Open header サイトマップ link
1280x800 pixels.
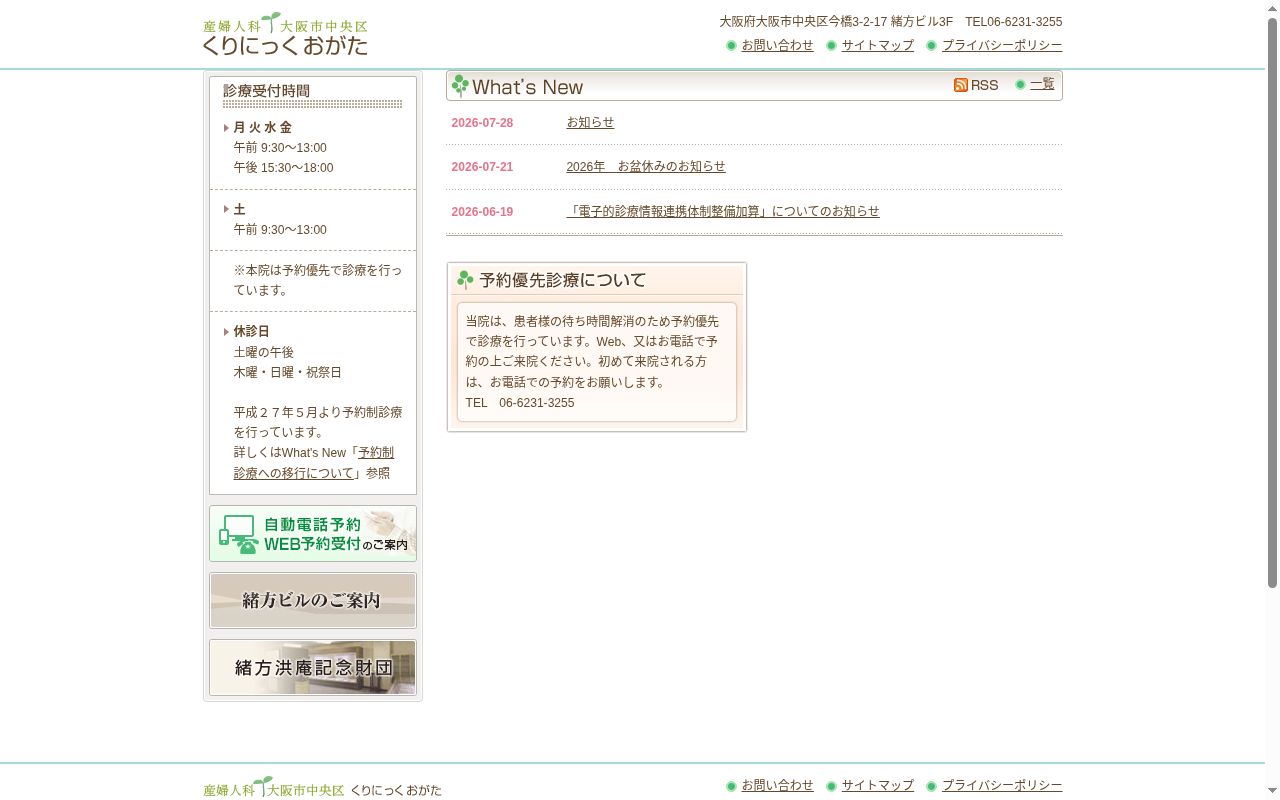(x=877, y=45)
